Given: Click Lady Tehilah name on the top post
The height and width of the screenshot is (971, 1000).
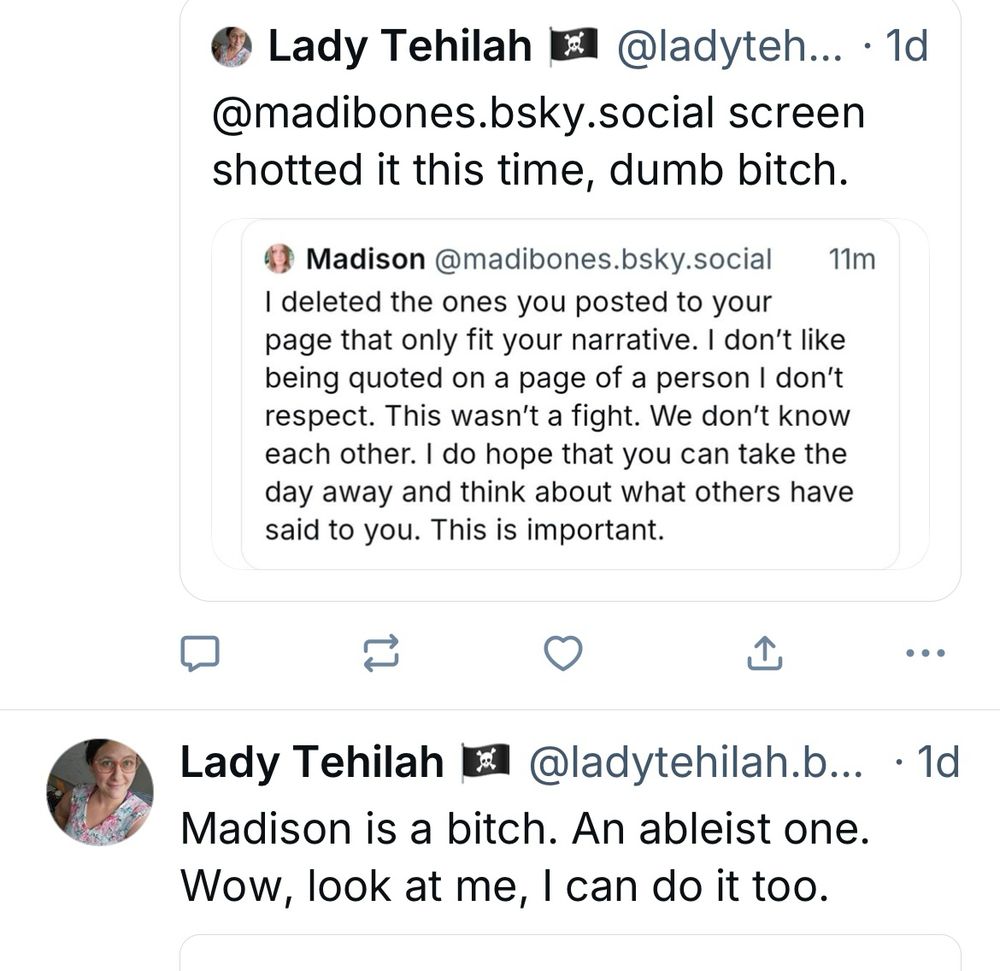Looking at the screenshot, I should click(x=400, y=47).
